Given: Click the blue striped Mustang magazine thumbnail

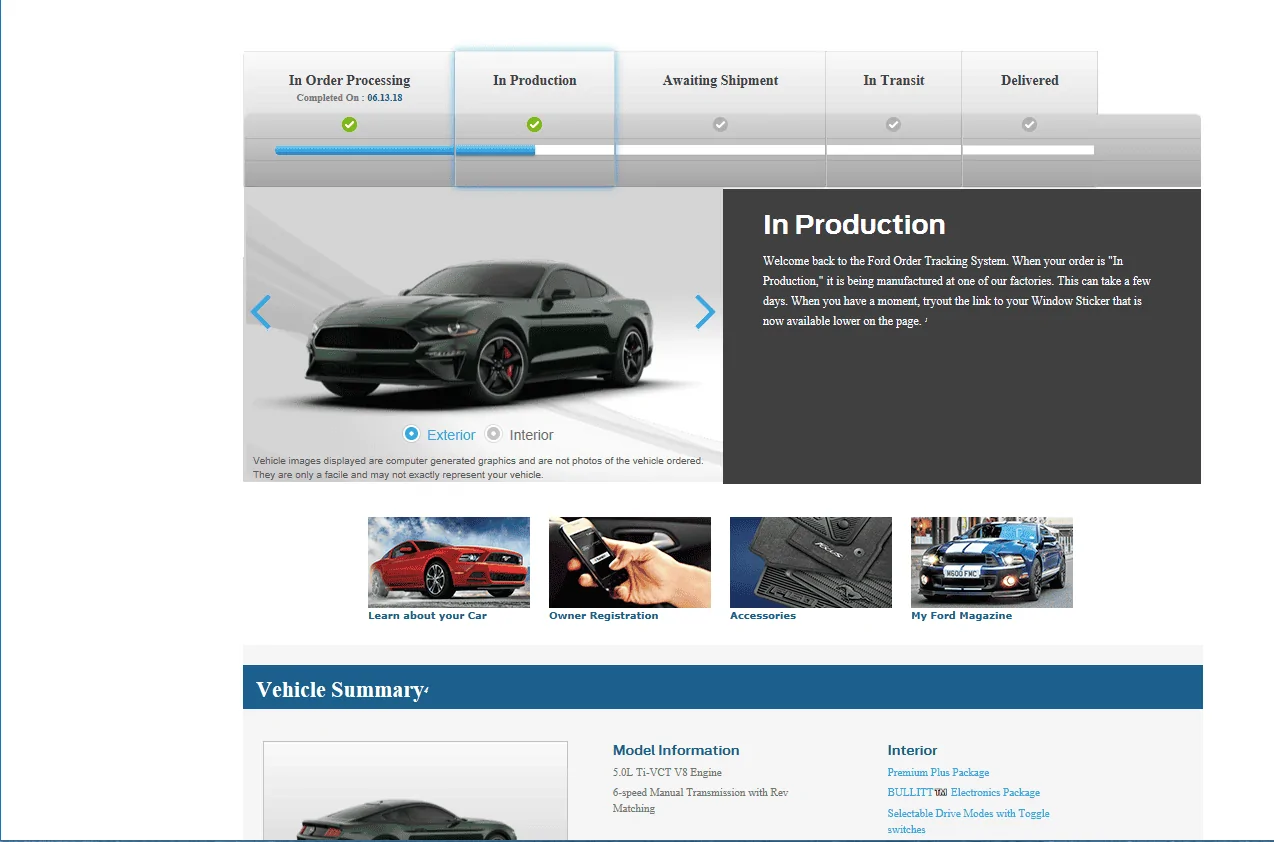Looking at the screenshot, I should pos(992,562).
